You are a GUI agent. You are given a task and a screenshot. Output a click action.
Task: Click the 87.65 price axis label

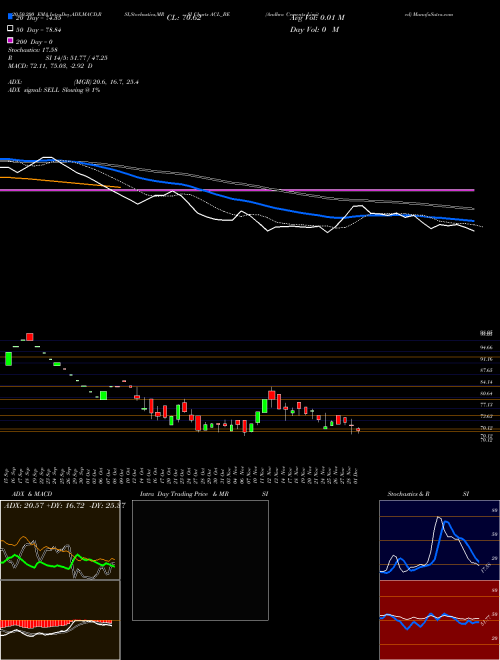(x=487, y=370)
